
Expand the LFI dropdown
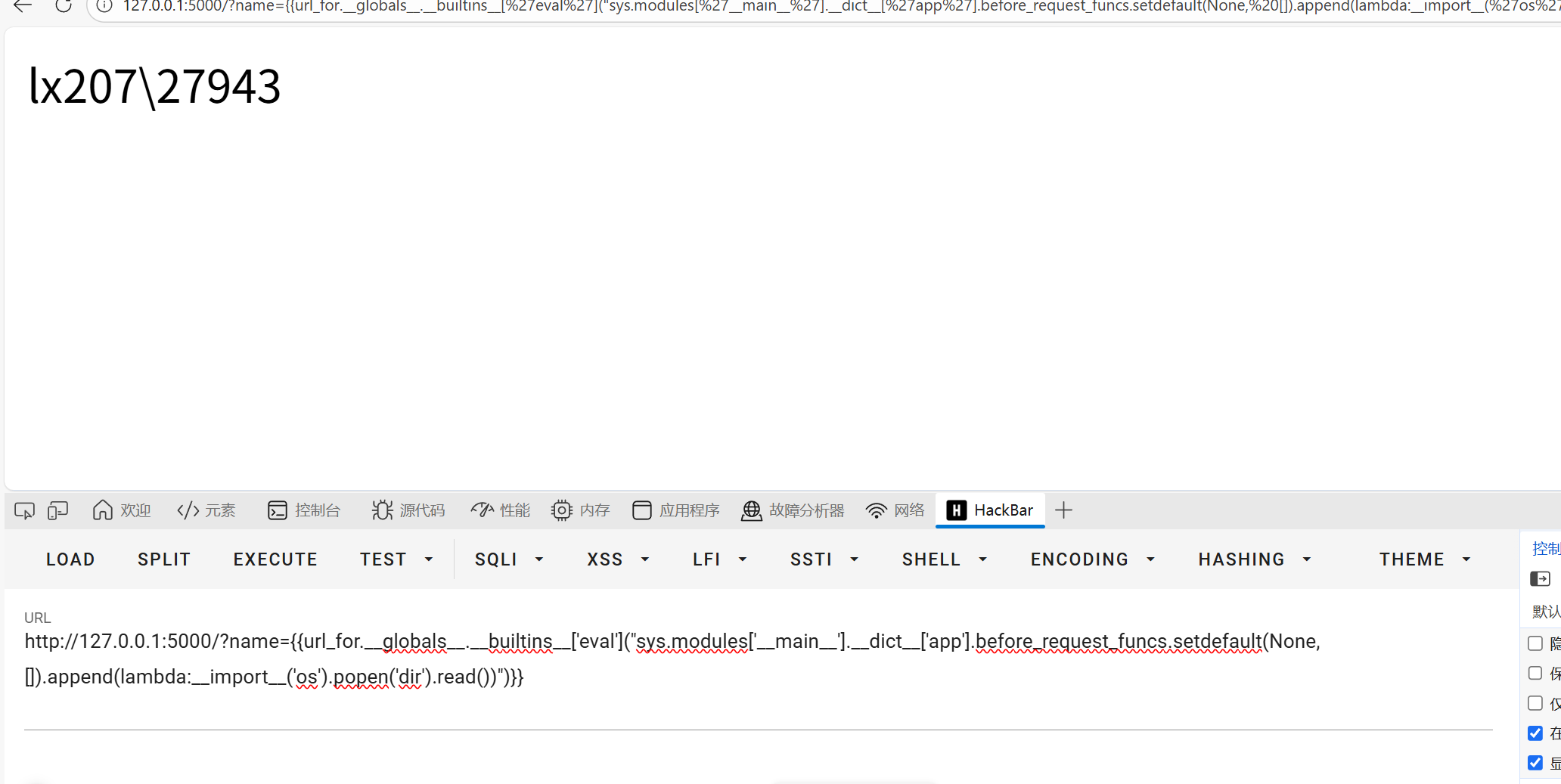[720, 559]
